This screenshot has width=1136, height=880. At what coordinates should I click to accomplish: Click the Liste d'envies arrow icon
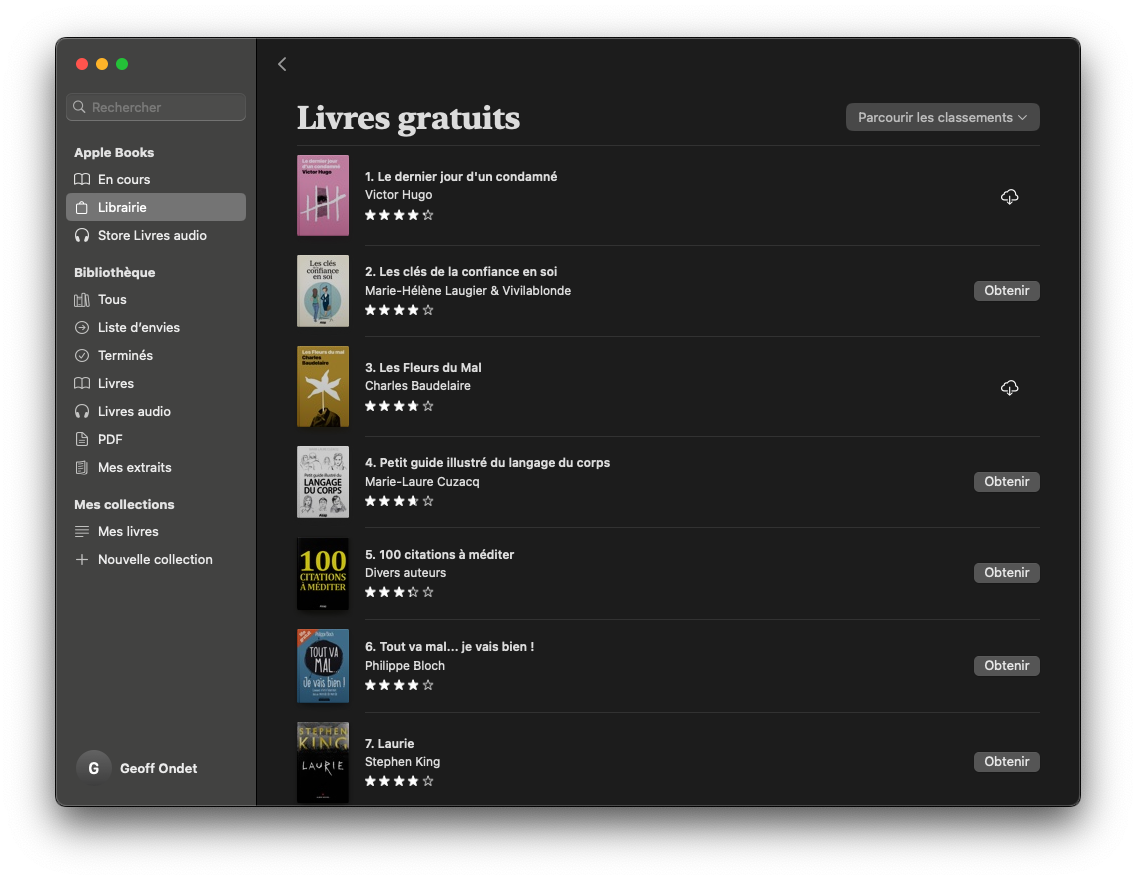point(82,327)
